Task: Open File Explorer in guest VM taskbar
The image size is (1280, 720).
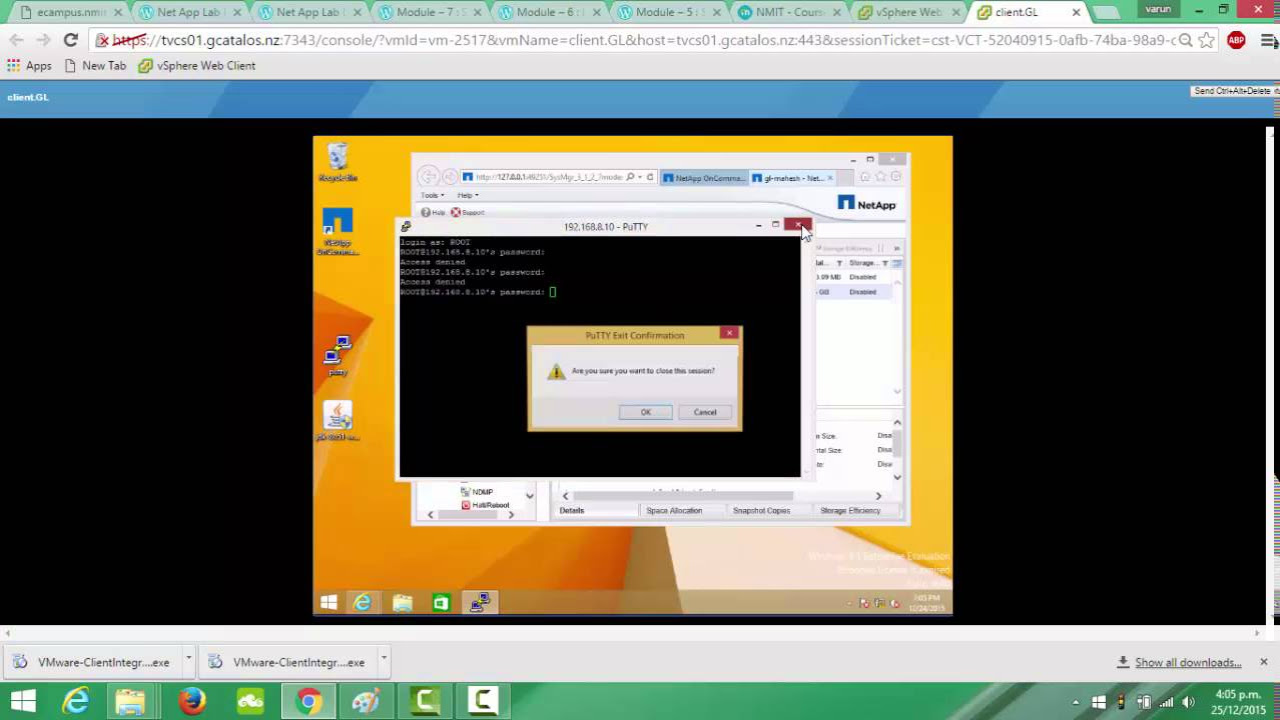Action: (x=402, y=602)
